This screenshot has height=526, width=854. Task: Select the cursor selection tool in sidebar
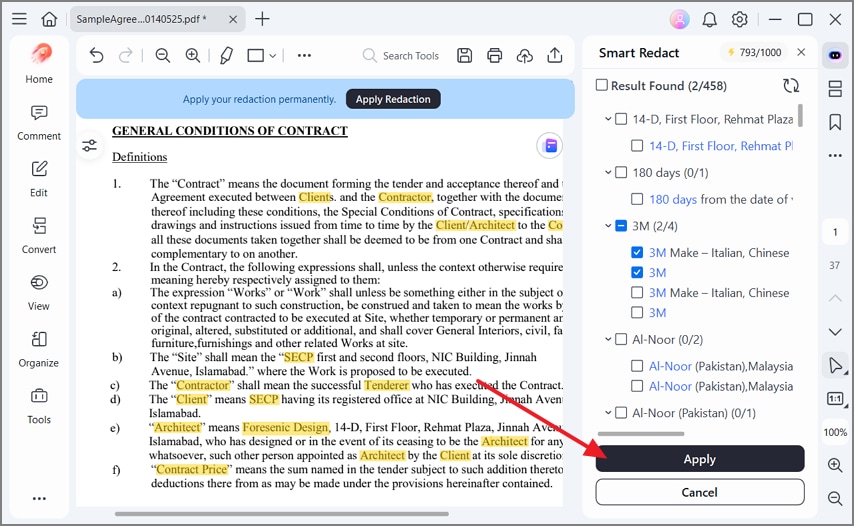(835, 365)
